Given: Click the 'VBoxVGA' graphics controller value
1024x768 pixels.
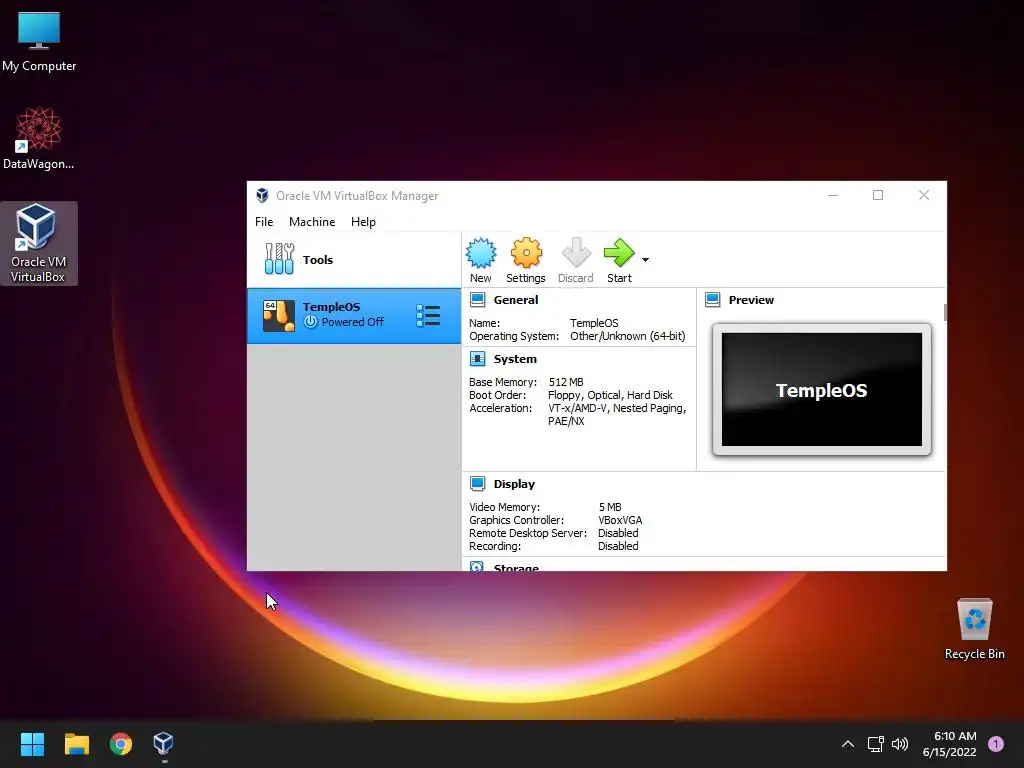Looking at the screenshot, I should pos(620,520).
